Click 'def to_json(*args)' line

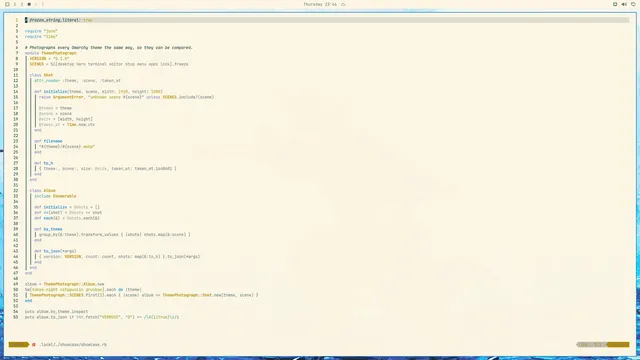coord(55,251)
